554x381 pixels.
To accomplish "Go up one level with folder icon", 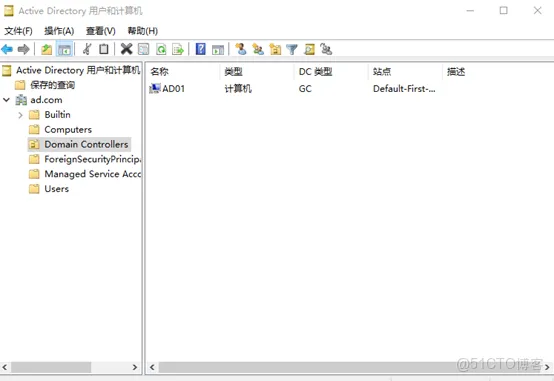I will pos(47,49).
